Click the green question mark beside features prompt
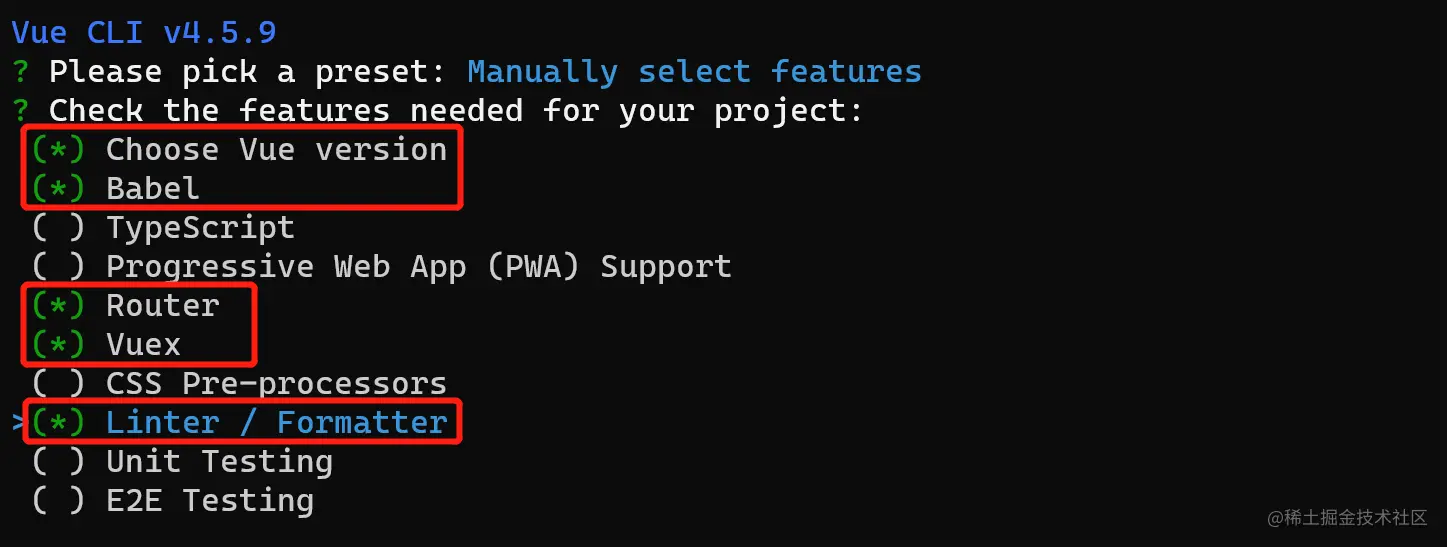This screenshot has width=1447, height=547. coord(20,111)
